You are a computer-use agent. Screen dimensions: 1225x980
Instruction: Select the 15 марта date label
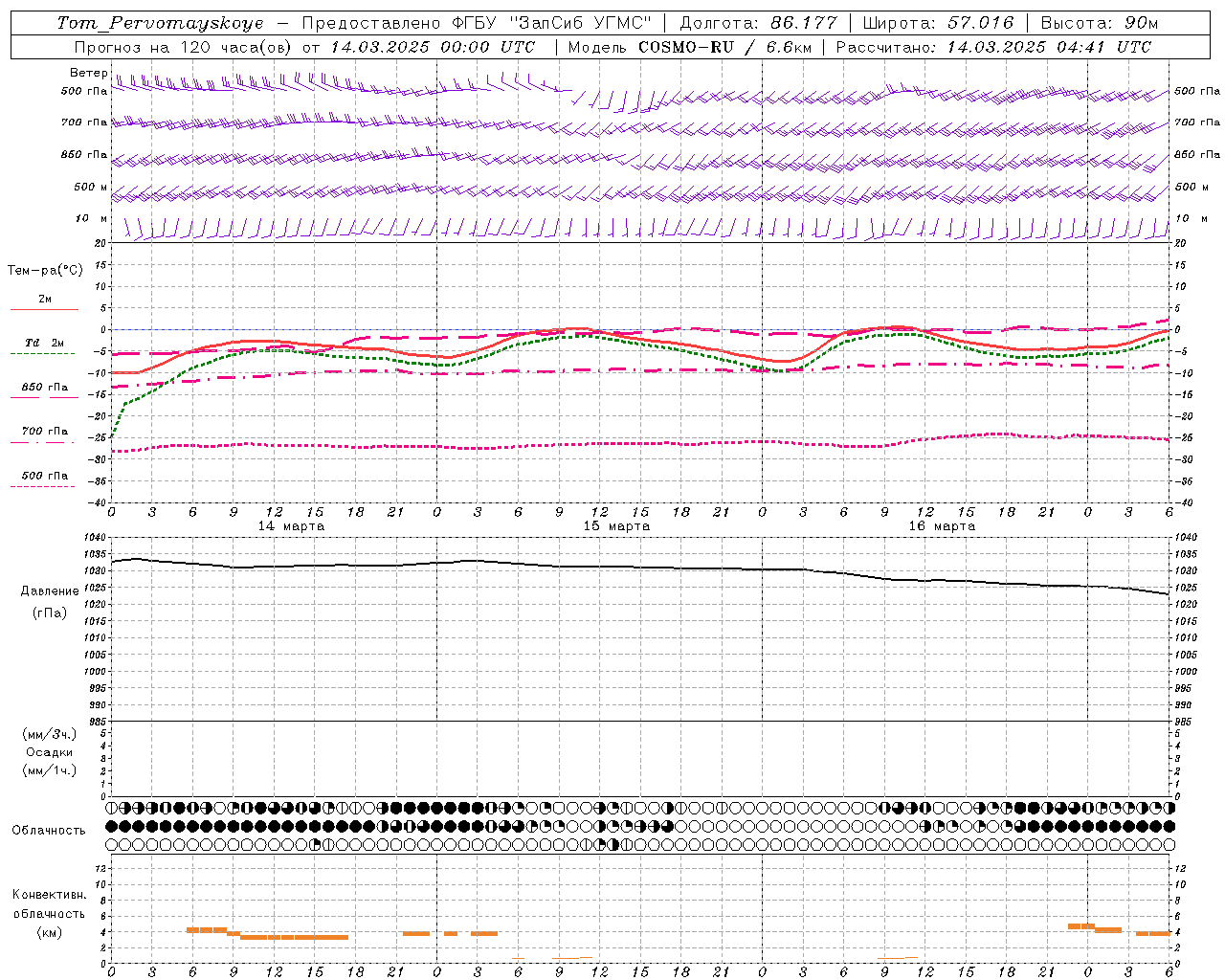616,526
